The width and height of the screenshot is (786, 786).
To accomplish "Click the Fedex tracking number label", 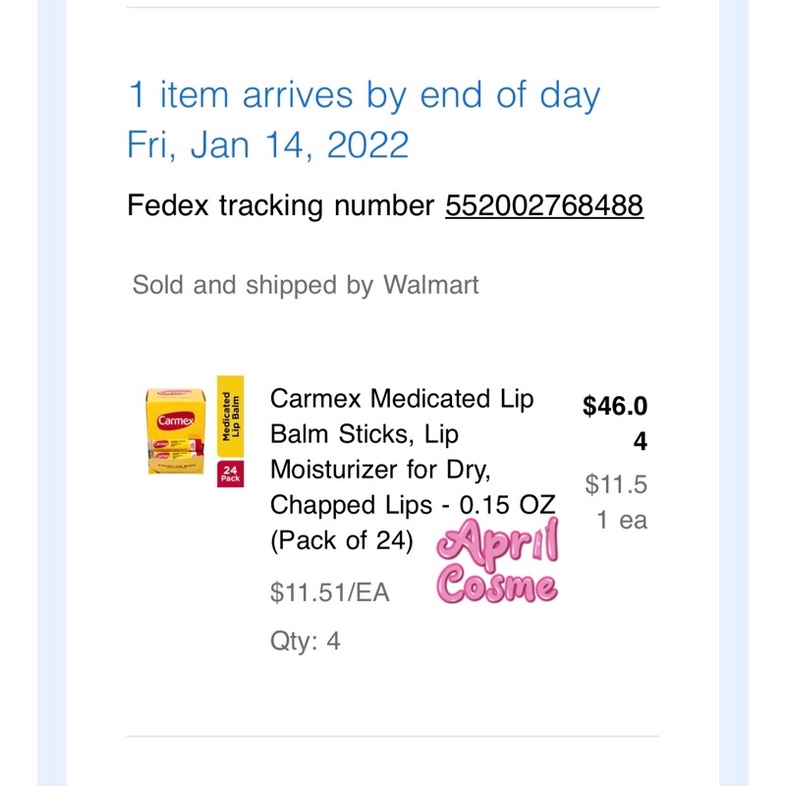I will 281,206.
